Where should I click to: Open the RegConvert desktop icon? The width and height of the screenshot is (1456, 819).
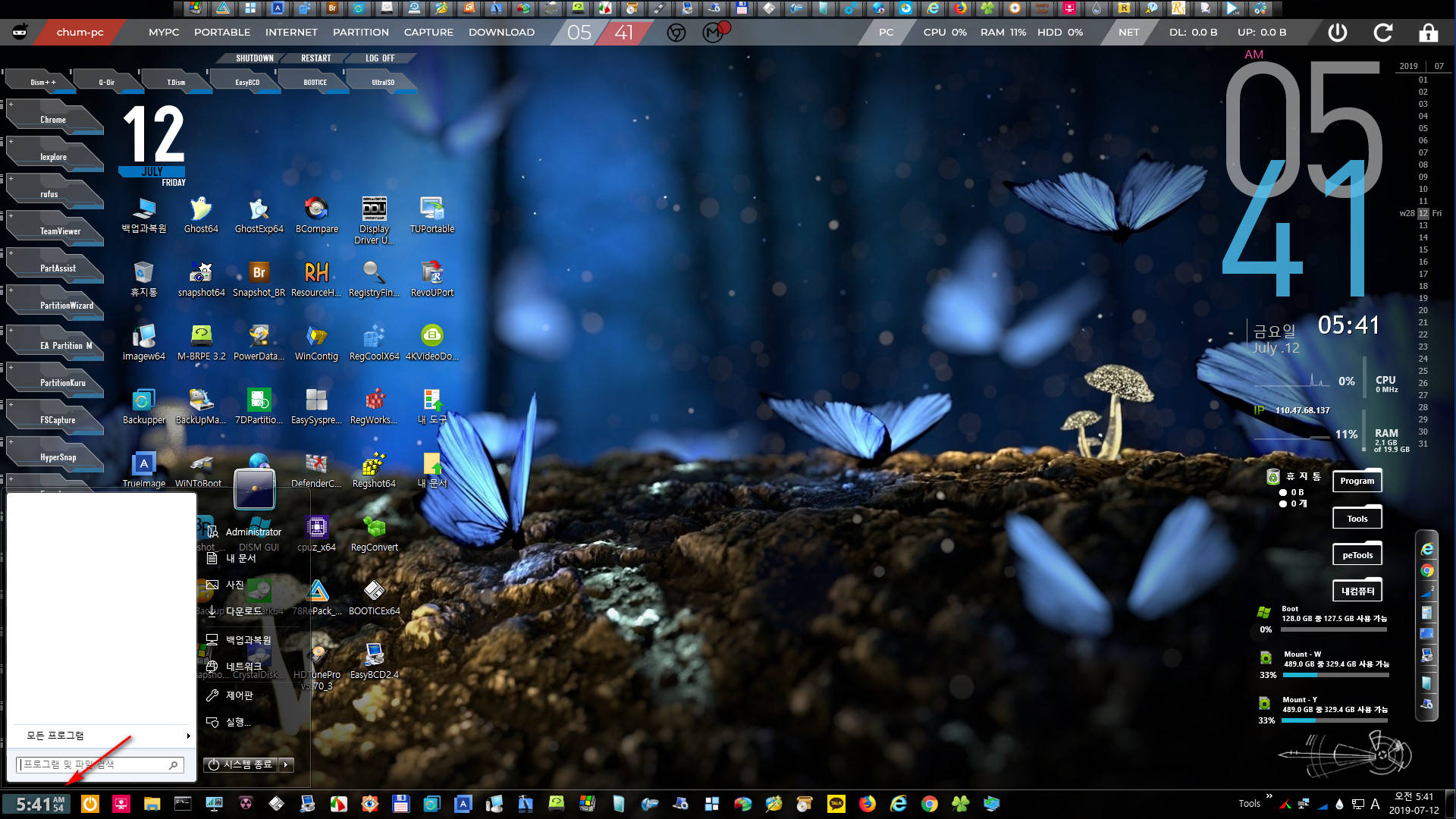[374, 534]
